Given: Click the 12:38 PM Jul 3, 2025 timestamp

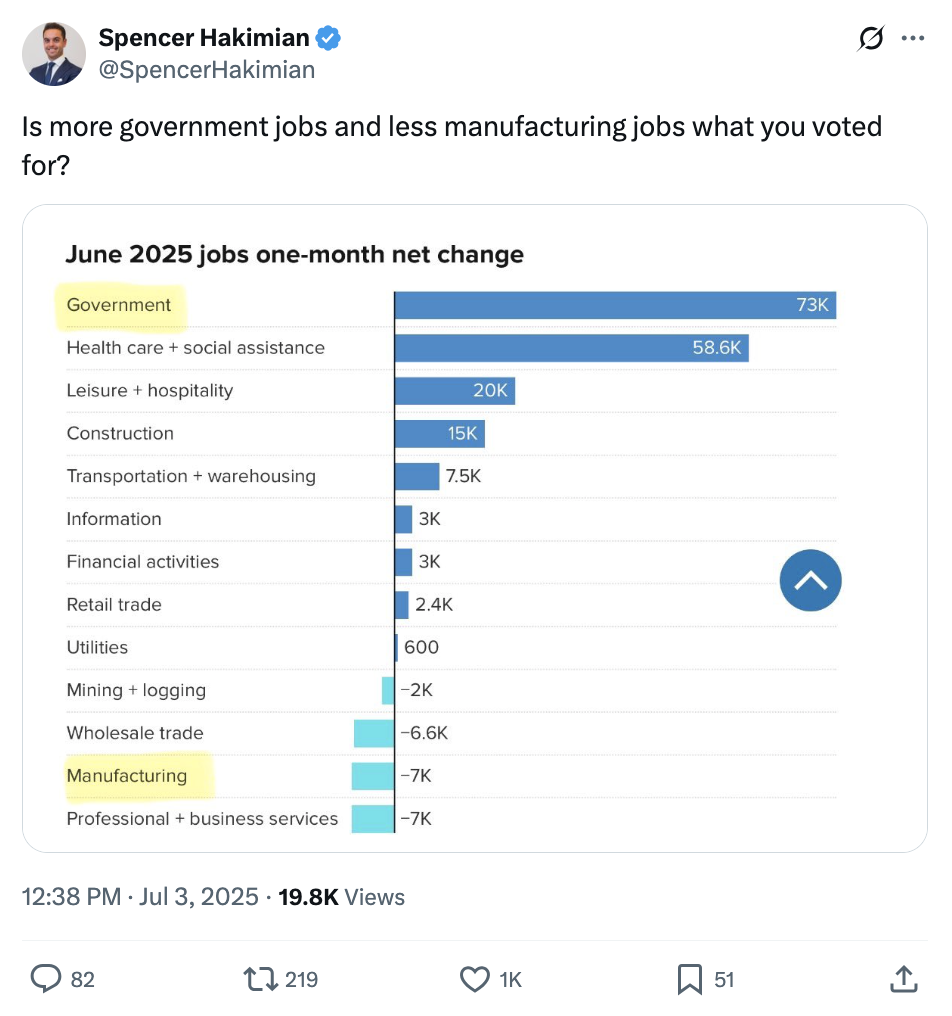Looking at the screenshot, I should coord(140,897).
